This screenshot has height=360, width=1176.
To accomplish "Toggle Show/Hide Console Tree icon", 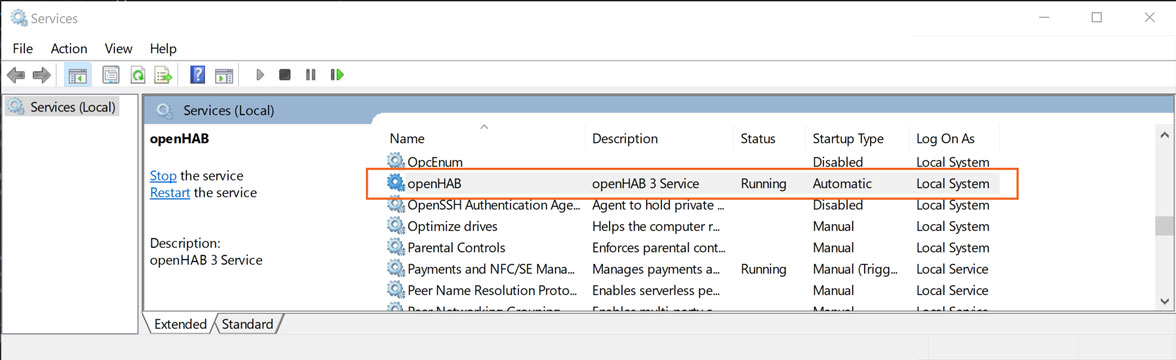I will (x=78, y=75).
